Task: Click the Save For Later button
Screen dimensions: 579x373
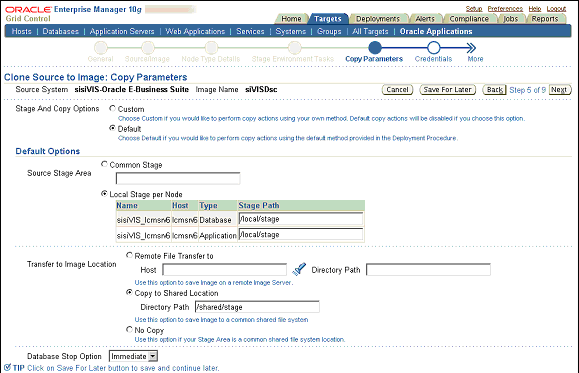Action: click(448, 90)
